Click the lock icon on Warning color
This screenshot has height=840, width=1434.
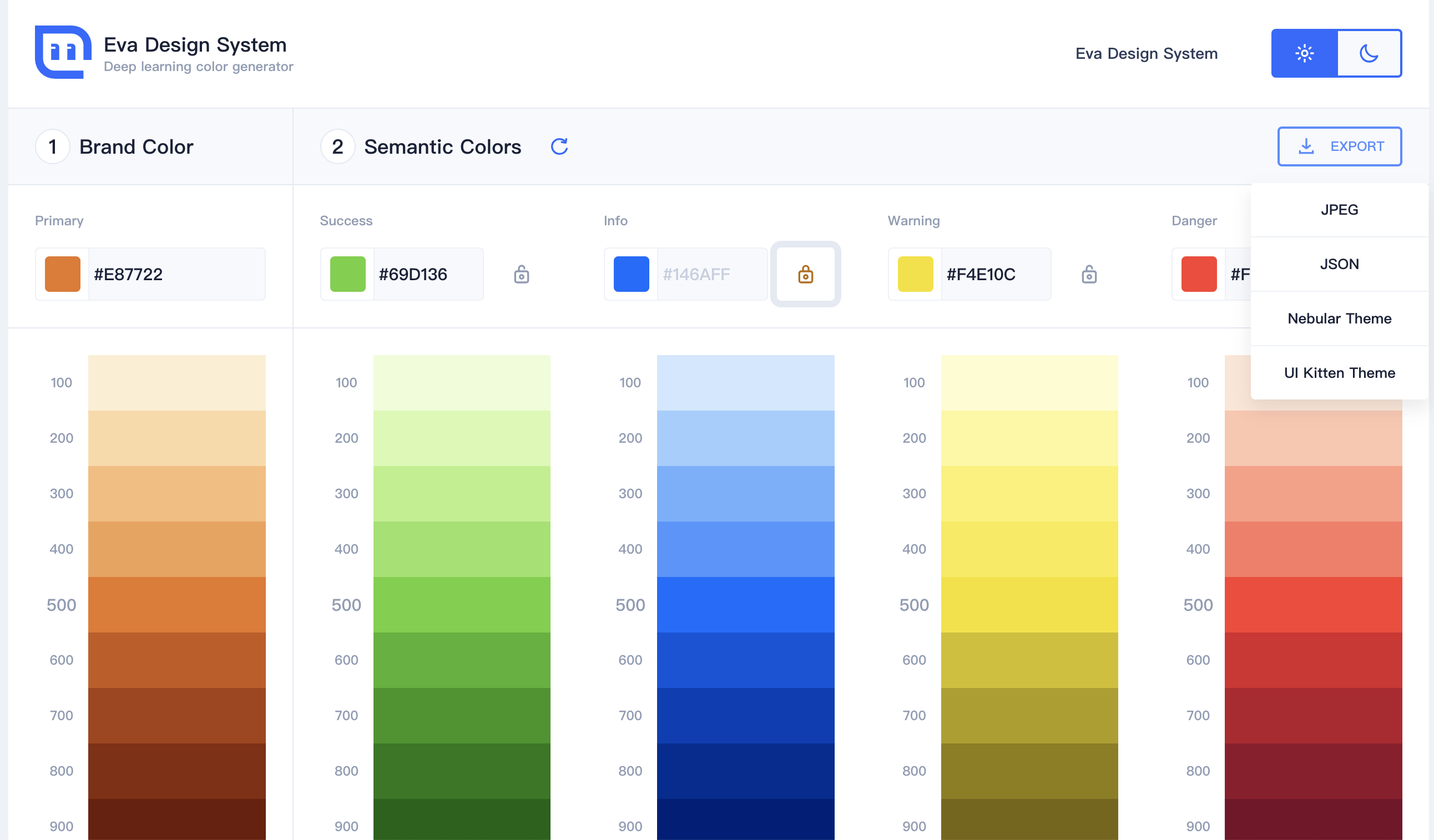pyautogui.click(x=1089, y=273)
